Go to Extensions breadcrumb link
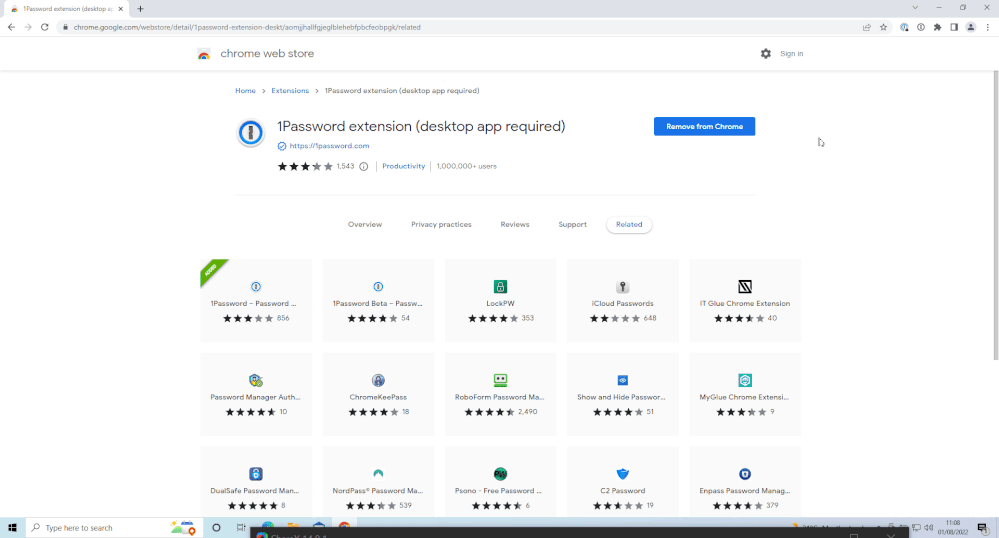This screenshot has width=999, height=538. [x=290, y=91]
